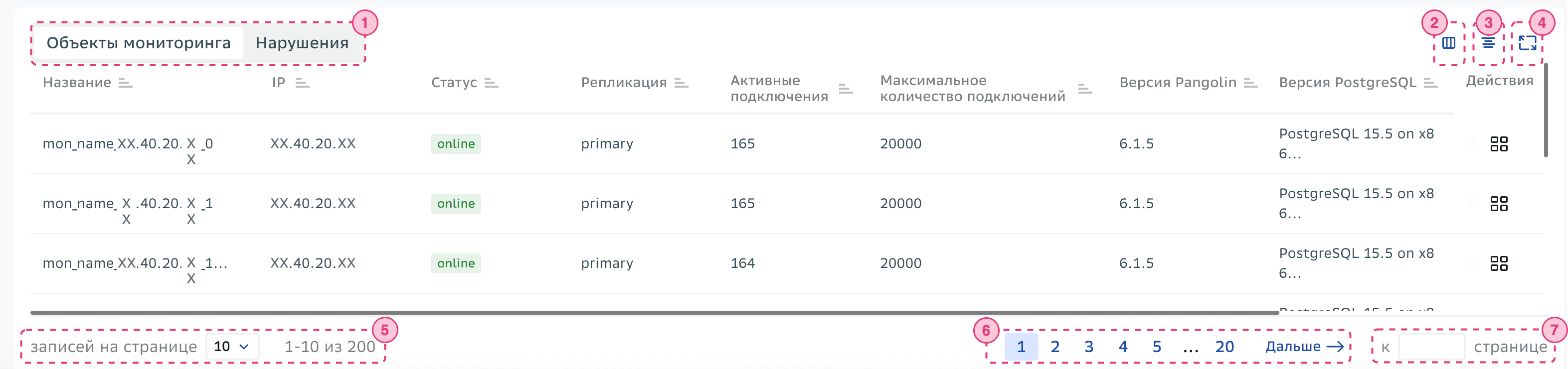The image size is (1568, 369).
Task: Sort the table by Статус column
Action: pyautogui.click(x=491, y=82)
